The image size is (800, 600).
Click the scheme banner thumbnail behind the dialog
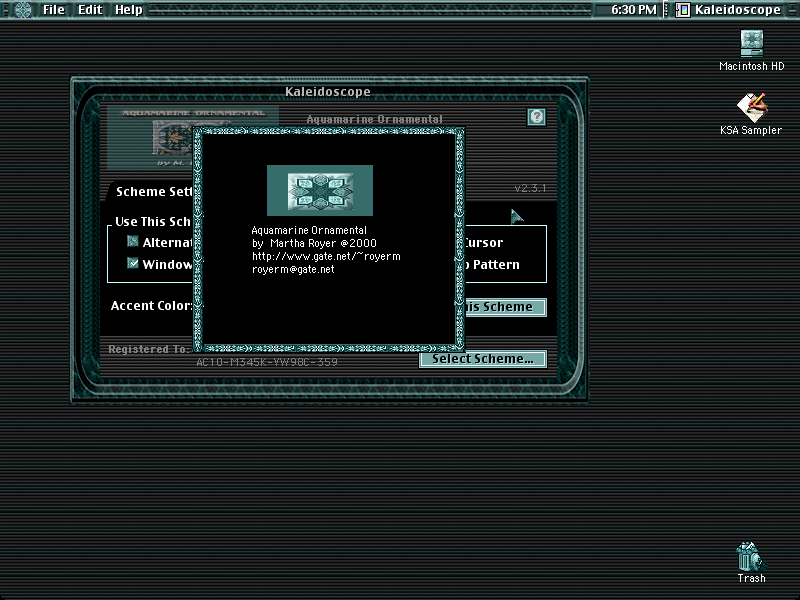click(x=151, y=138)
